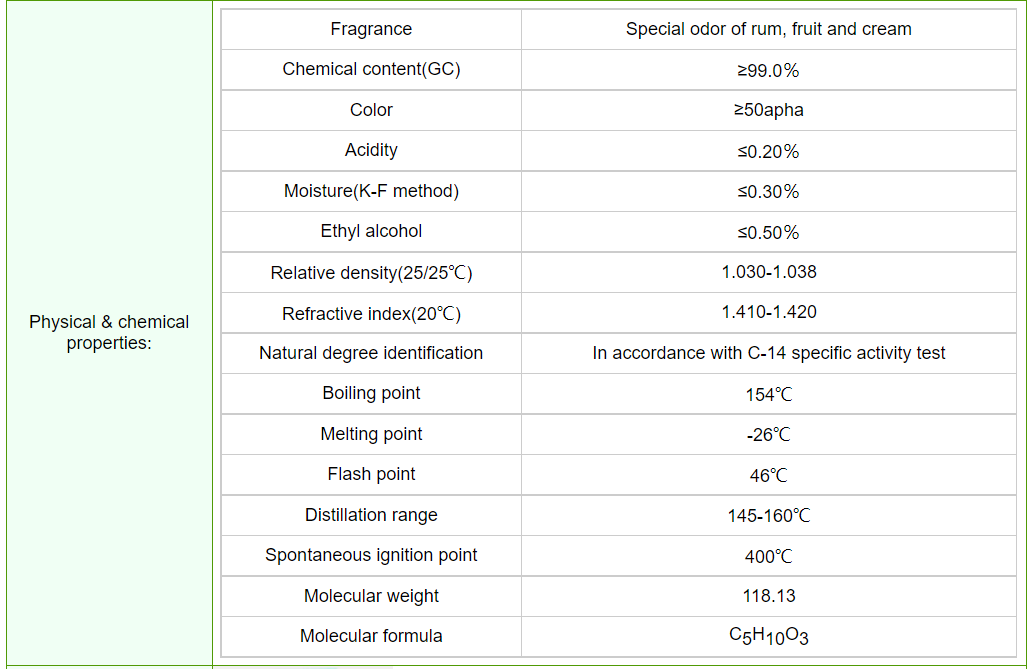Select the -26℃ melting point value
The height and width of the screenshot is (669, 1032).
768,435
